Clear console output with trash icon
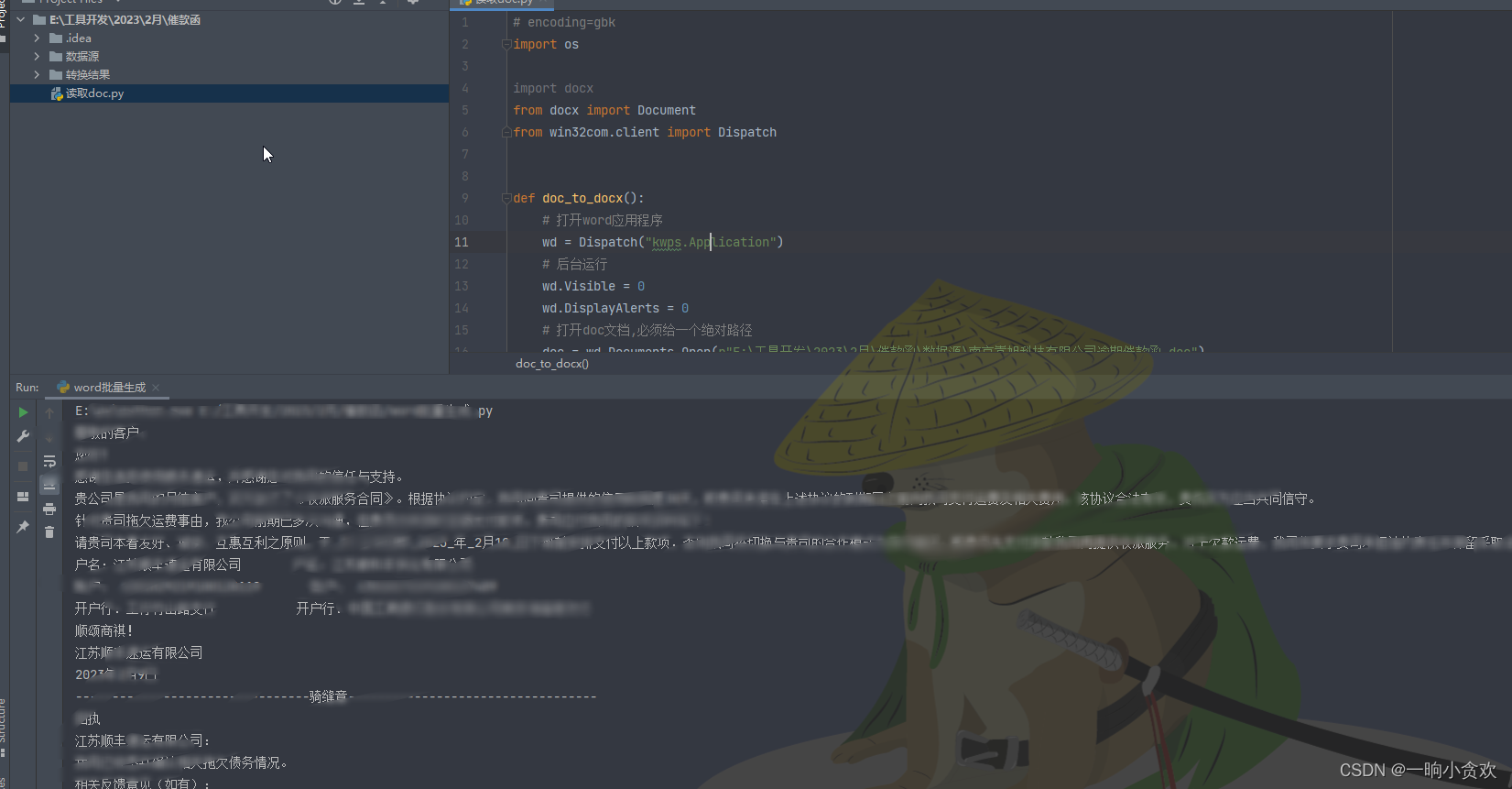 tap(49, 532)
